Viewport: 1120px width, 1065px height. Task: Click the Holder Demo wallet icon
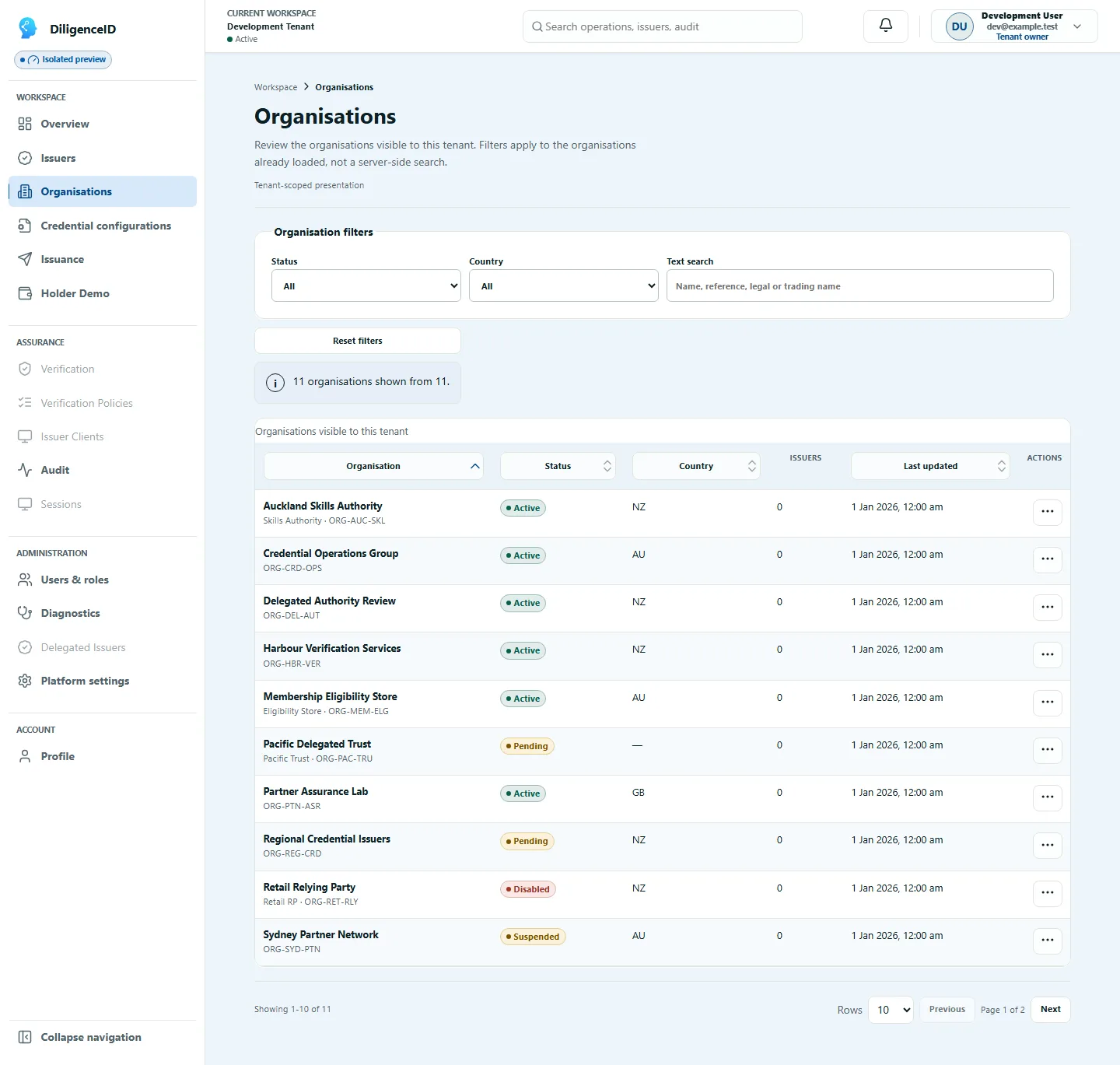[x=25, y=293]
